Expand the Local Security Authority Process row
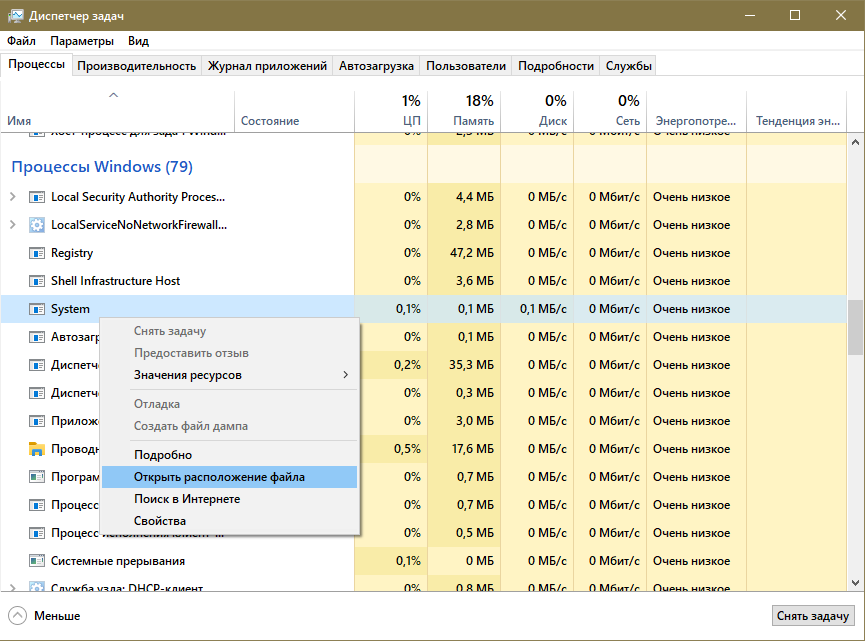Screen dimensions: 865x641 pyautogui.click(x=13, y=197)
